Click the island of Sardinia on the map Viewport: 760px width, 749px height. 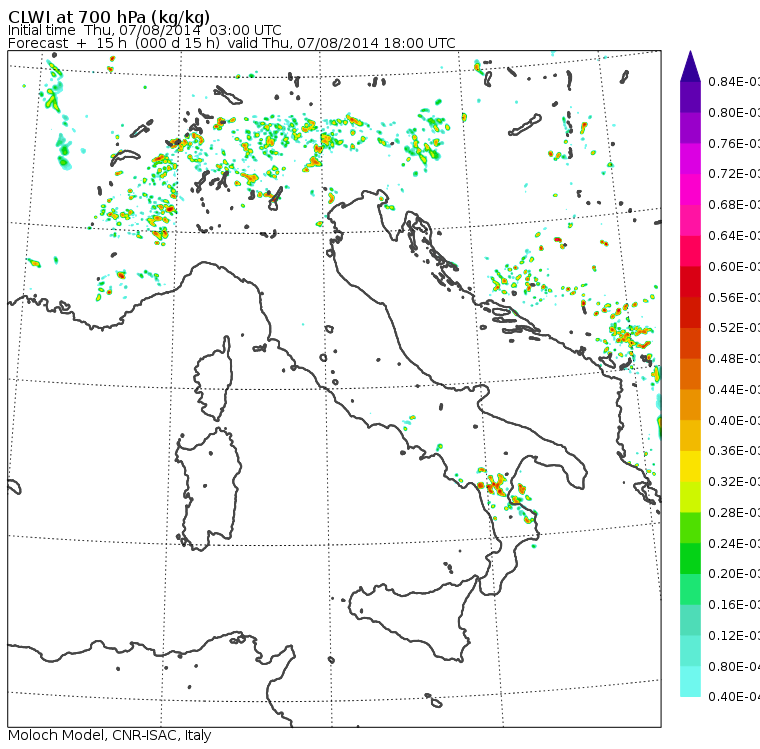[208, 490]
